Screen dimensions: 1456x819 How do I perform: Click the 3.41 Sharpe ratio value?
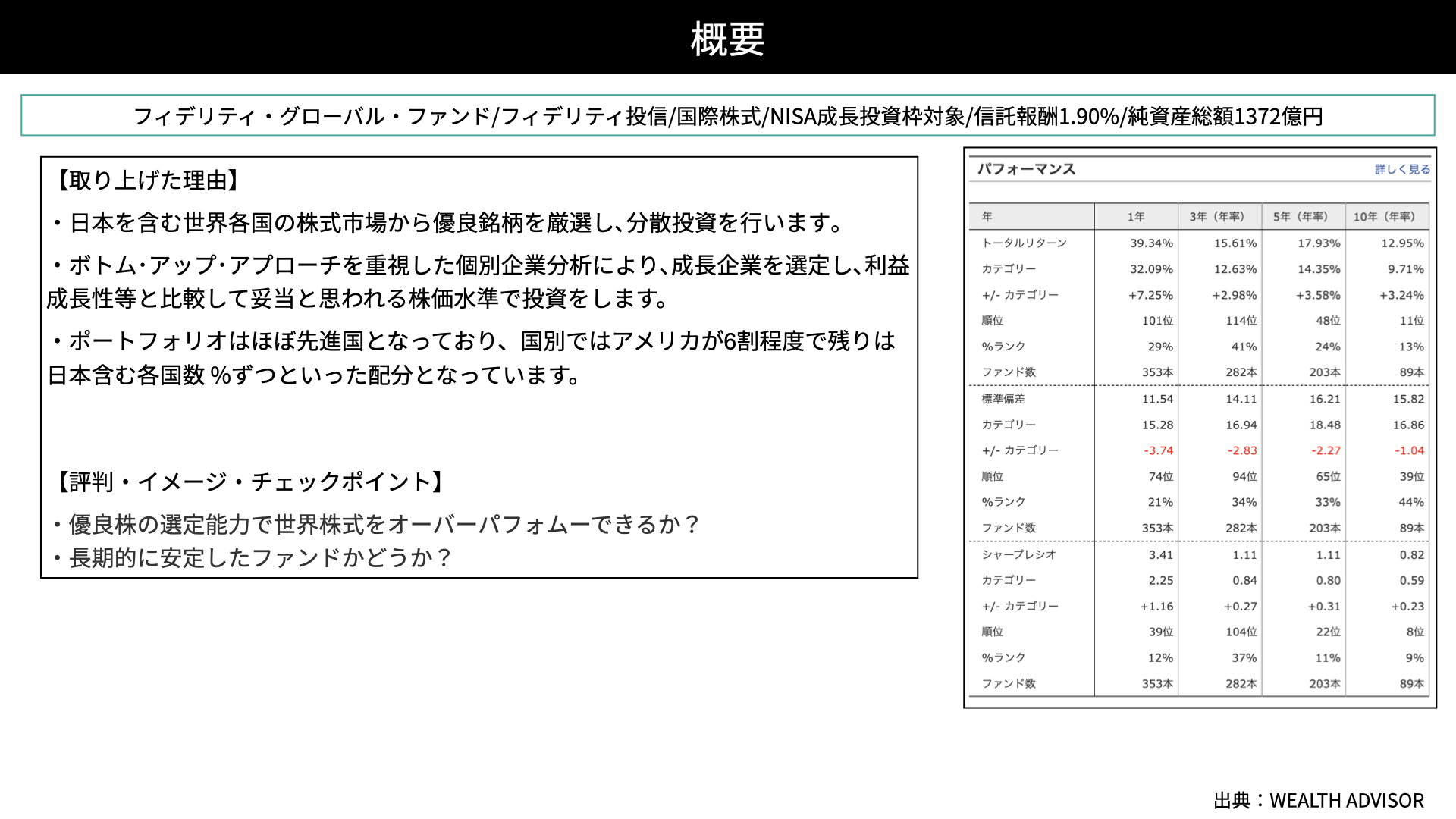pos(1160,554)
